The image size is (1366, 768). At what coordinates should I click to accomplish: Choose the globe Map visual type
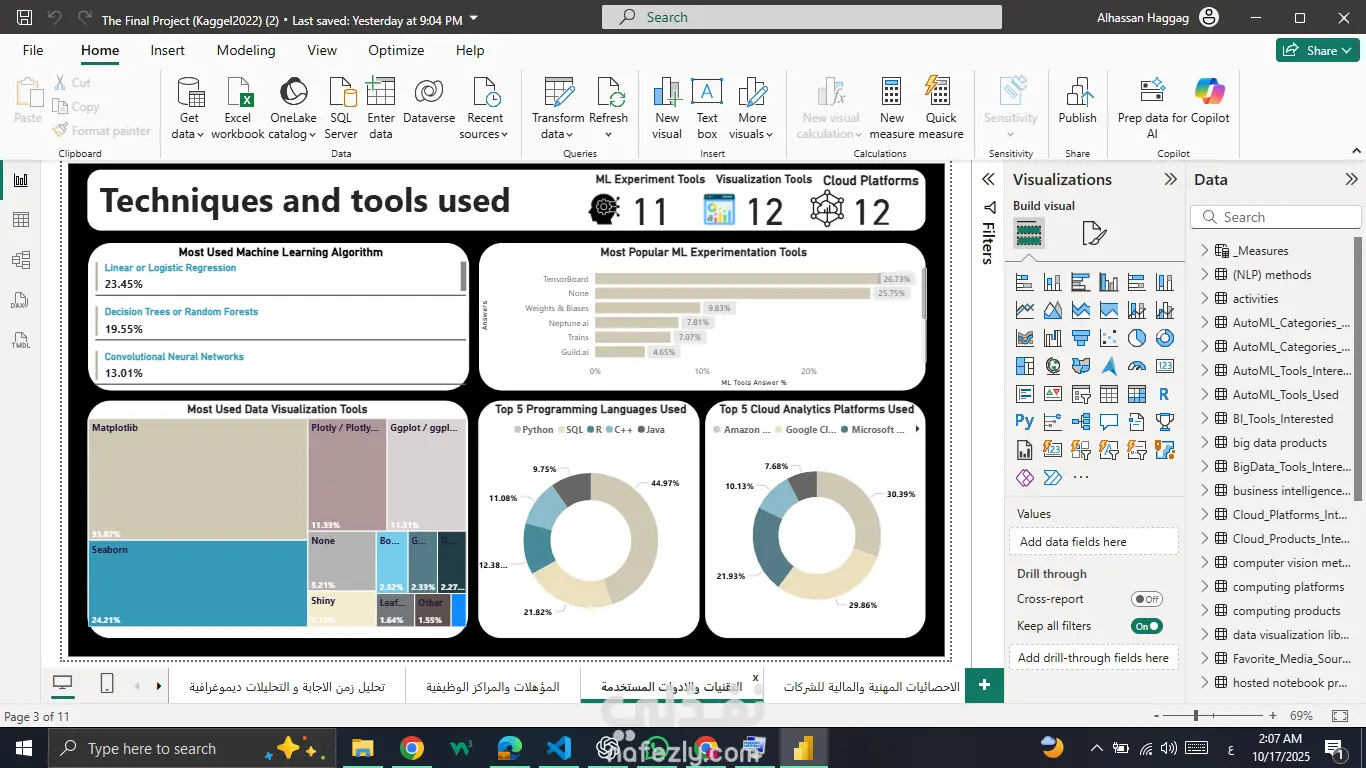pos(1053,366)
